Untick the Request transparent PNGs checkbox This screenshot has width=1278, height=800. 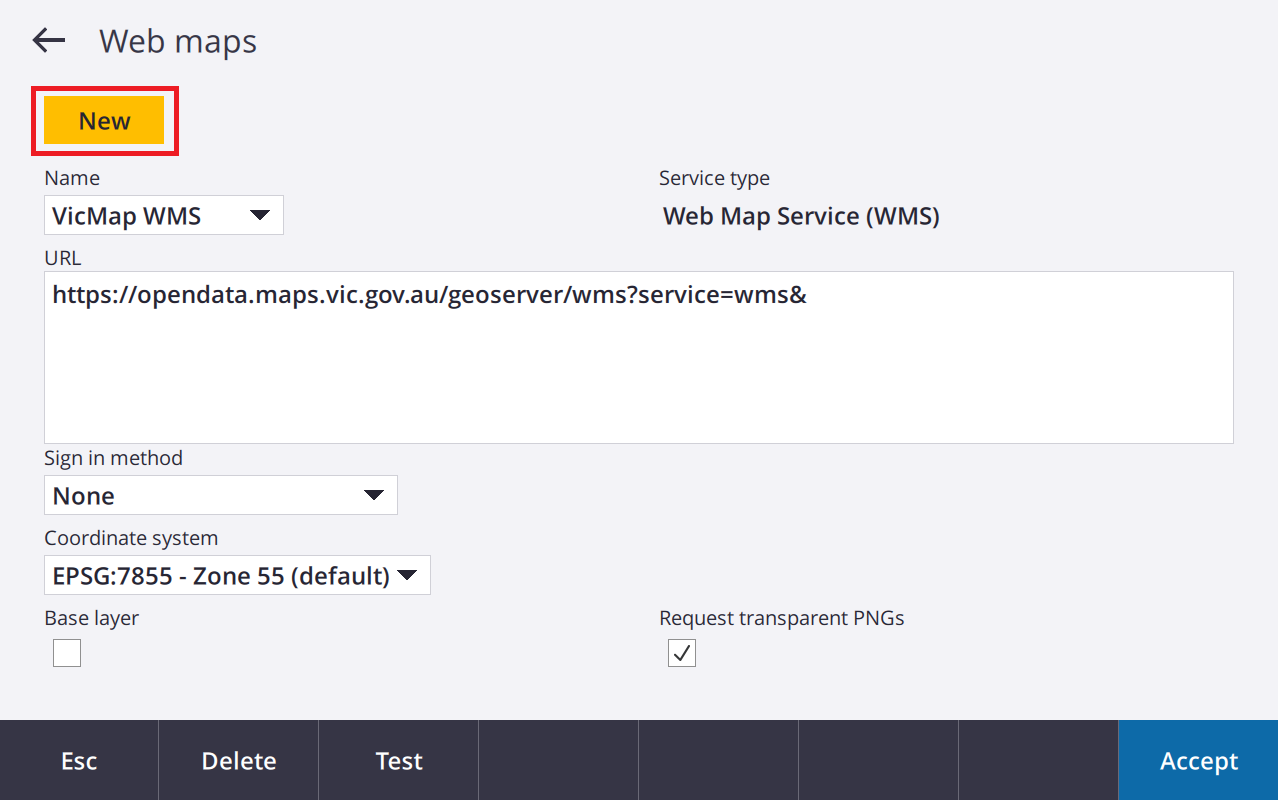682,654
